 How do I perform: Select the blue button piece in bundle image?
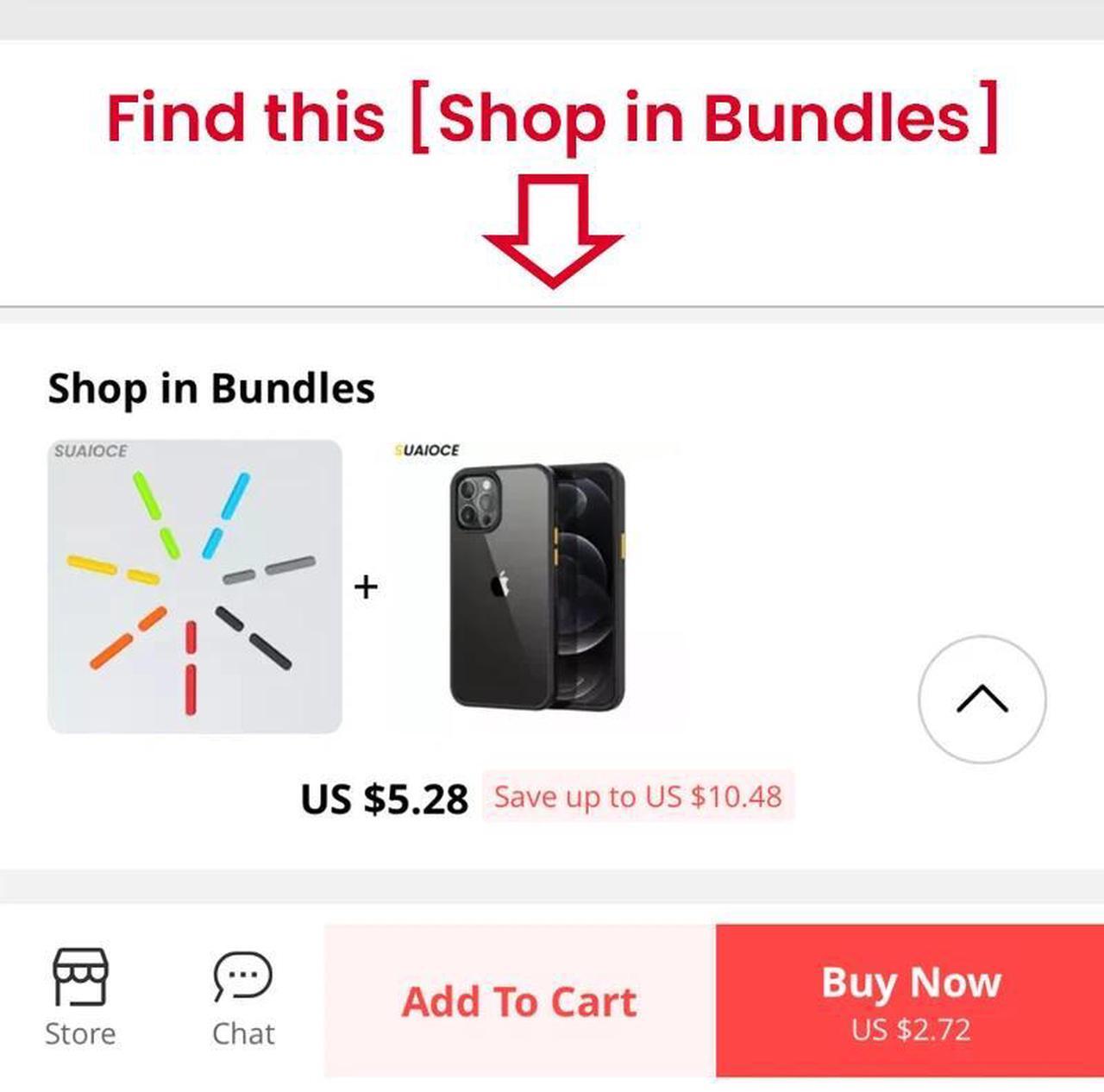tap(226, 515)
